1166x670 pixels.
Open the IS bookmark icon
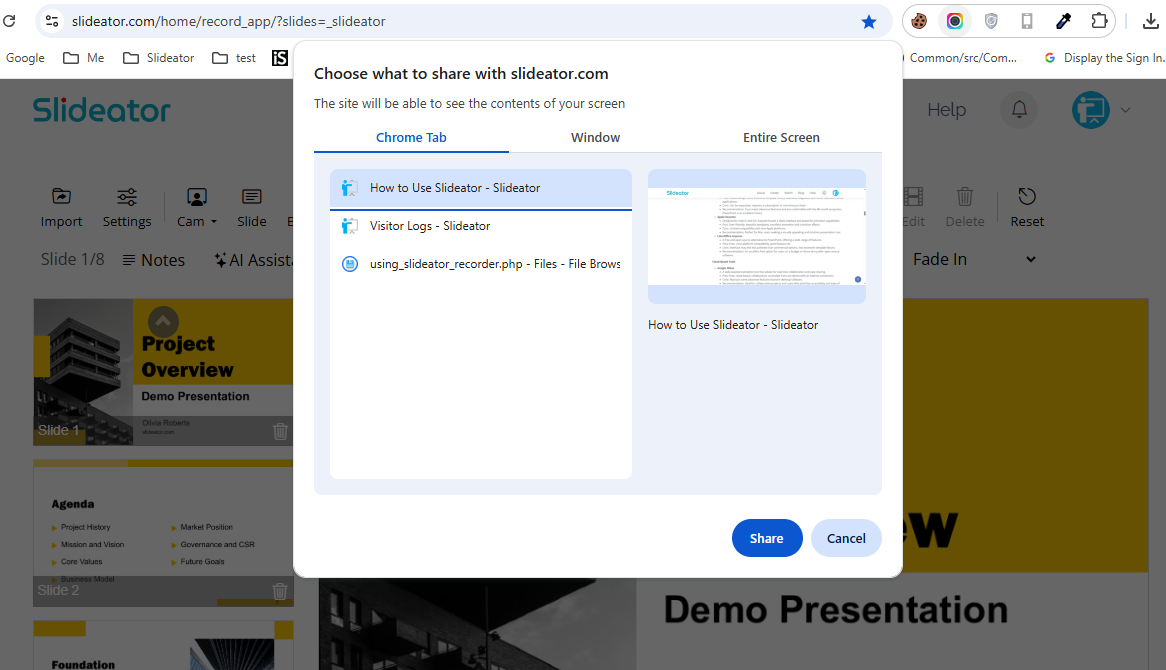[x=280, y=58]
